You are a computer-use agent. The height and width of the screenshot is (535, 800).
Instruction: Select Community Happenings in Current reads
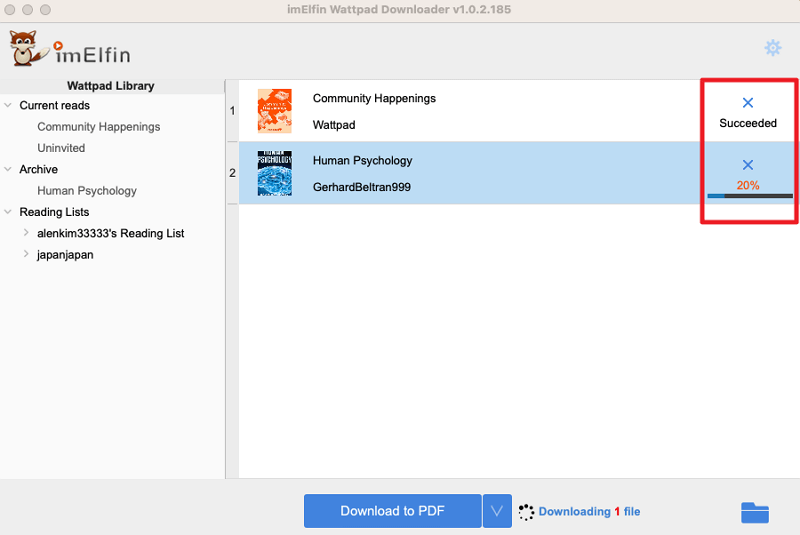(x=98, y=126)
